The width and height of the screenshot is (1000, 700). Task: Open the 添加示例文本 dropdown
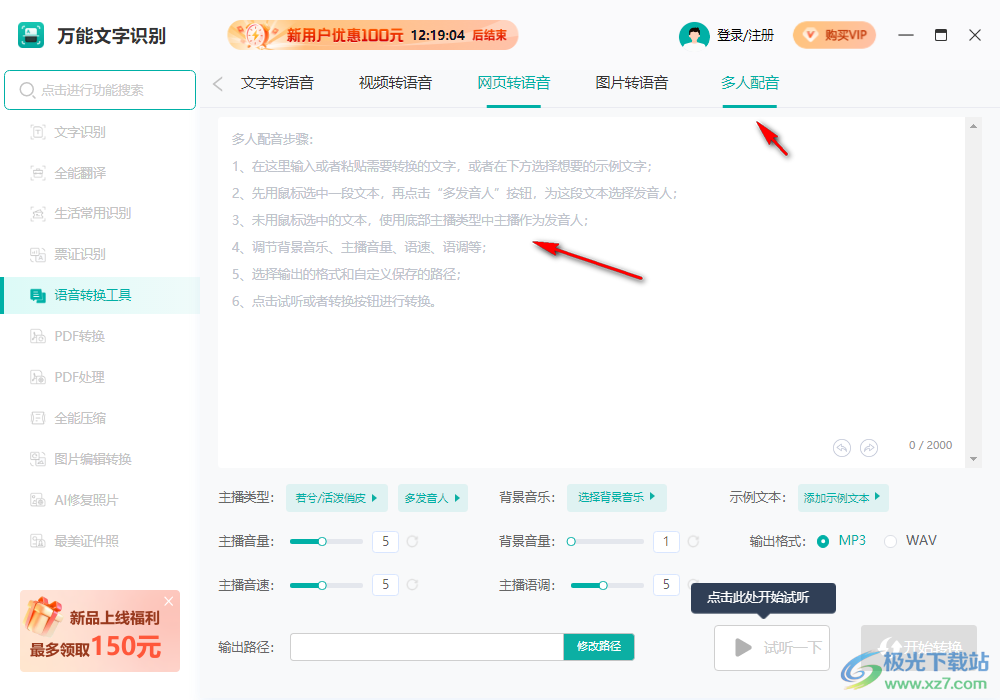click(842, 497)
